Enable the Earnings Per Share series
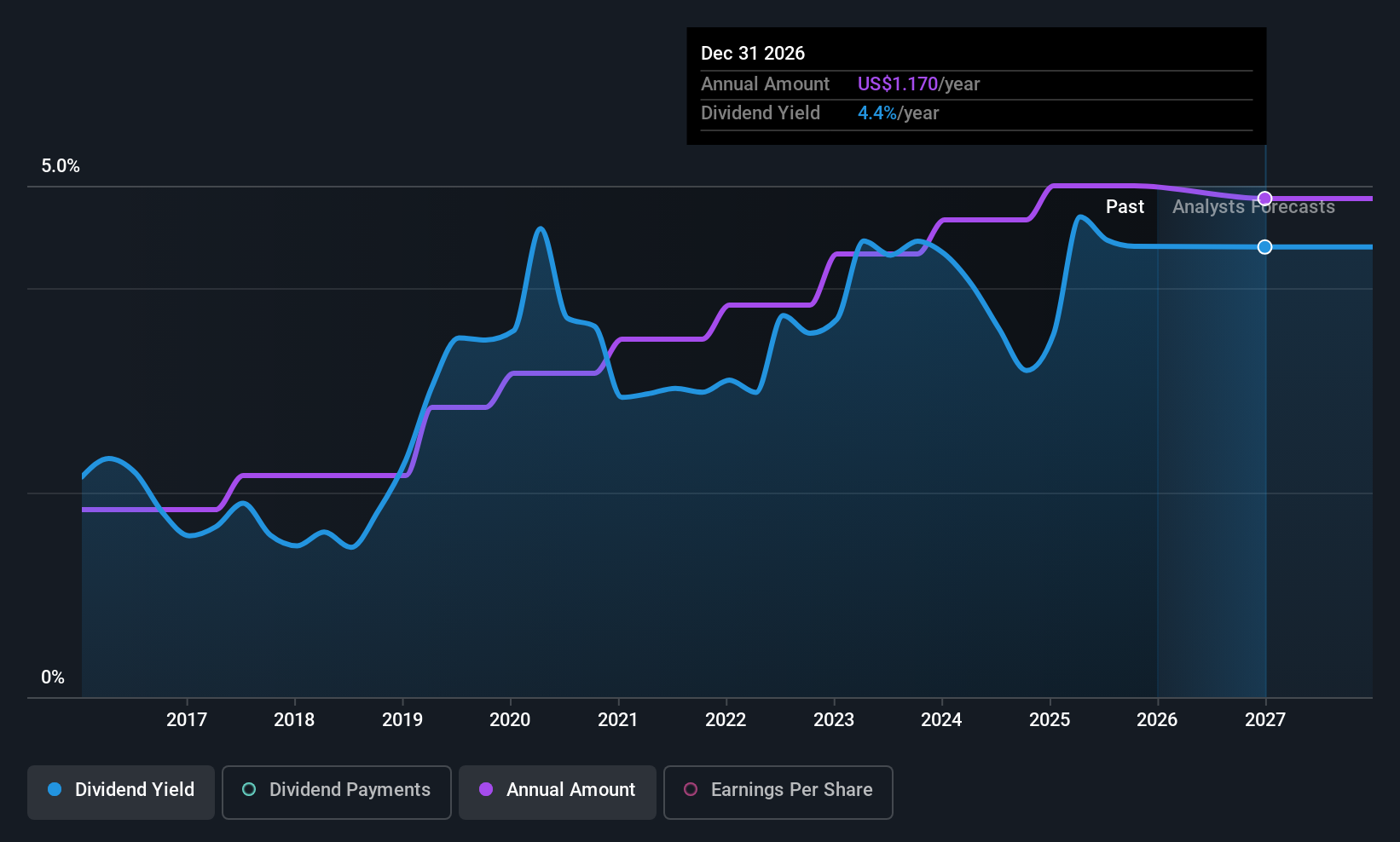Viewport: 1400px width, 842px height. [x=778, y=793]
